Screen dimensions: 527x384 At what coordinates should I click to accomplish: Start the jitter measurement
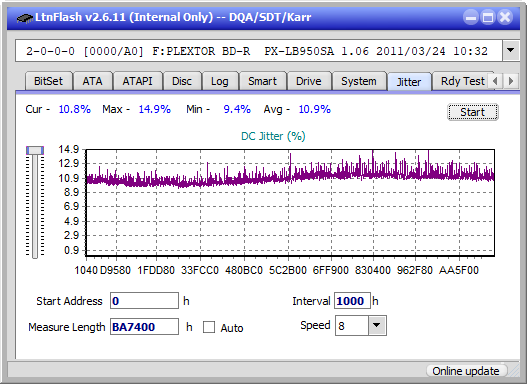473,112
